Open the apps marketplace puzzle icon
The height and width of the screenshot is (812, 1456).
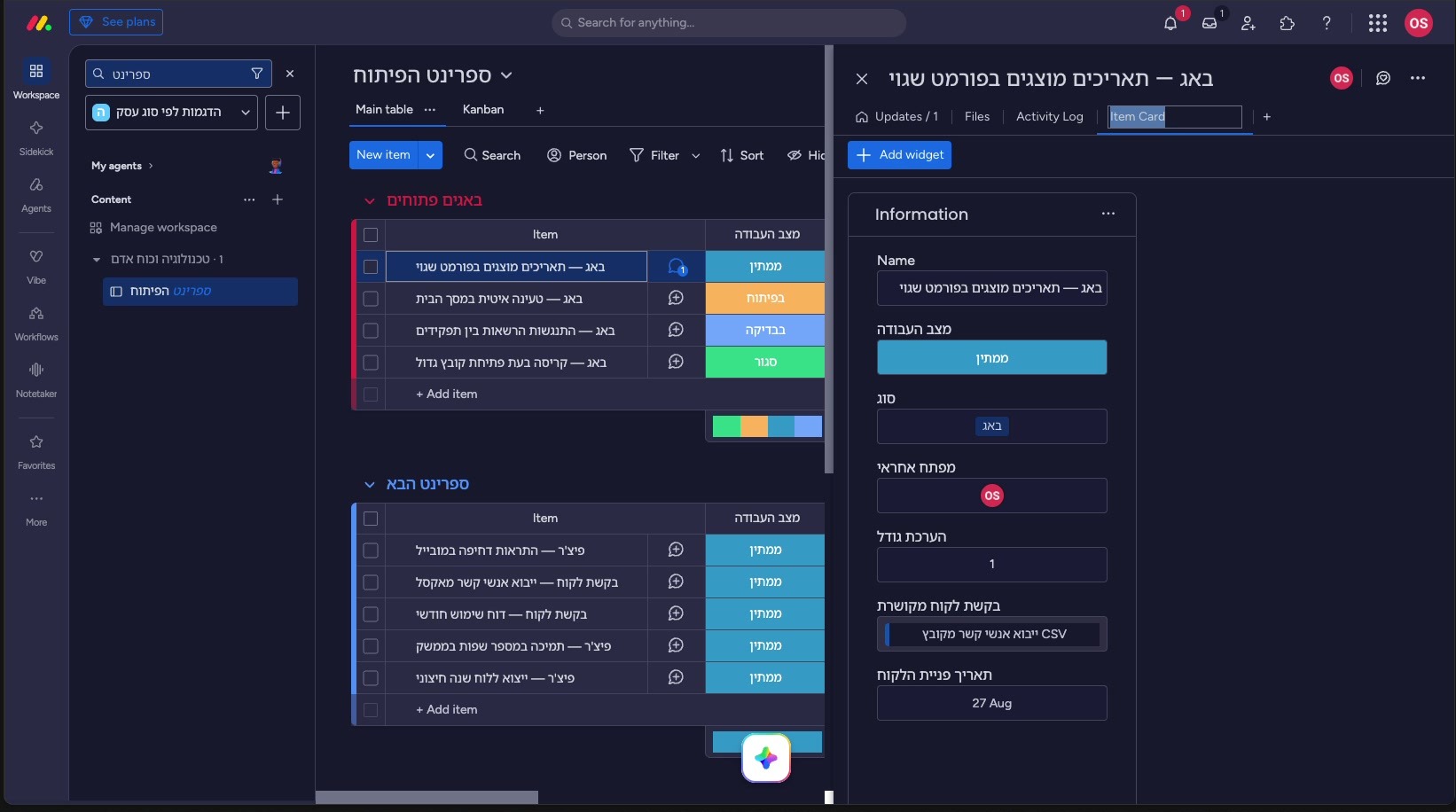(x=1288, y=23)
